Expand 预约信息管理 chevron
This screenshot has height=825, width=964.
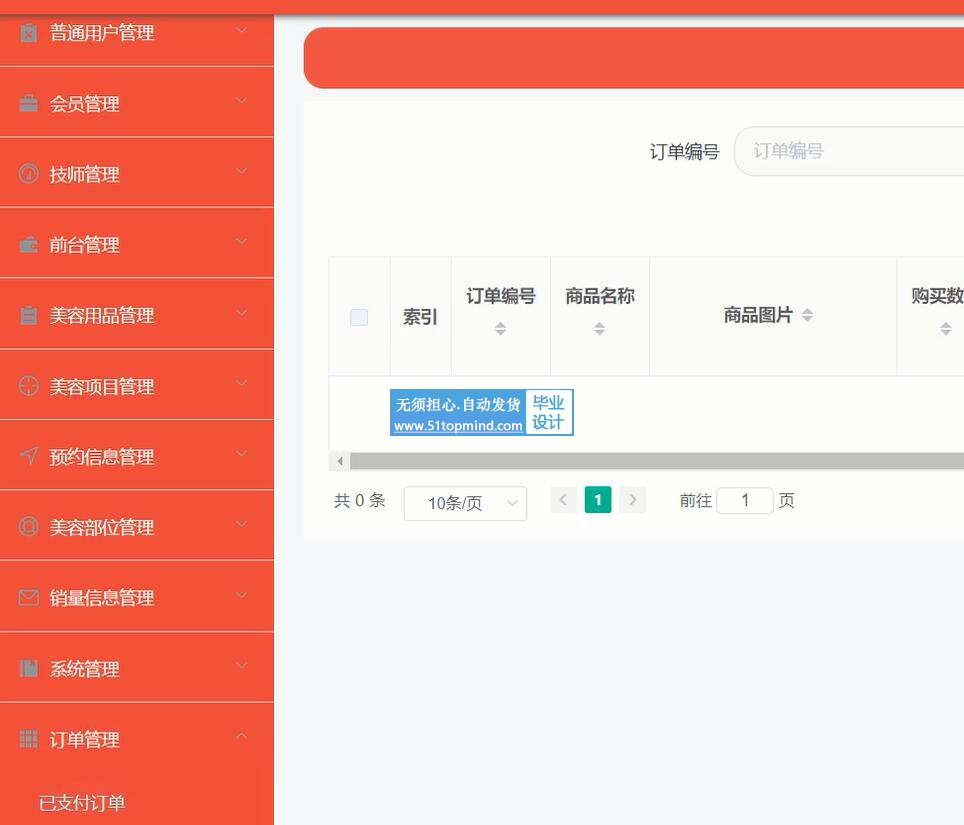pyautogui.click(x=242, y=454)
